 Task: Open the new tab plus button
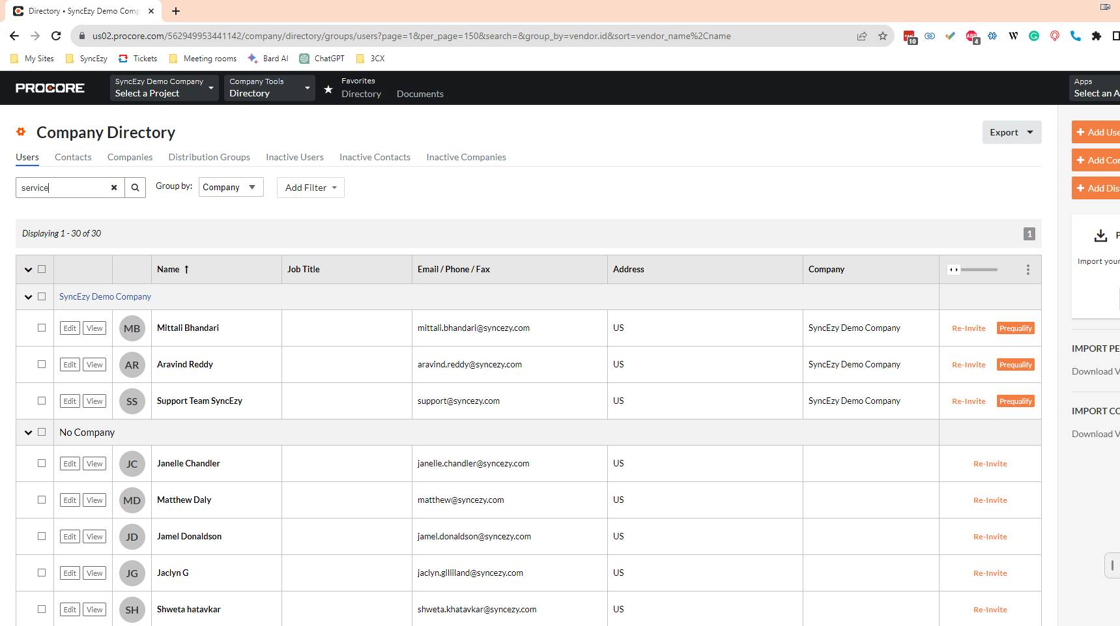pos(176,11)
